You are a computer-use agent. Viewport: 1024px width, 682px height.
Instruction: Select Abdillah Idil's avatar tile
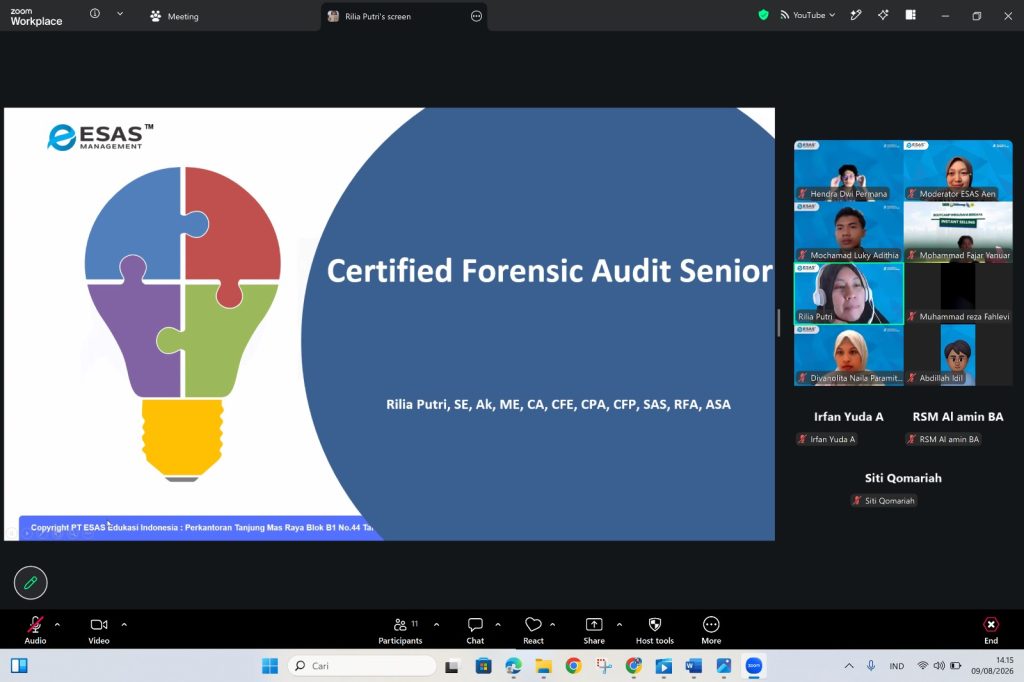coord(958,355)
